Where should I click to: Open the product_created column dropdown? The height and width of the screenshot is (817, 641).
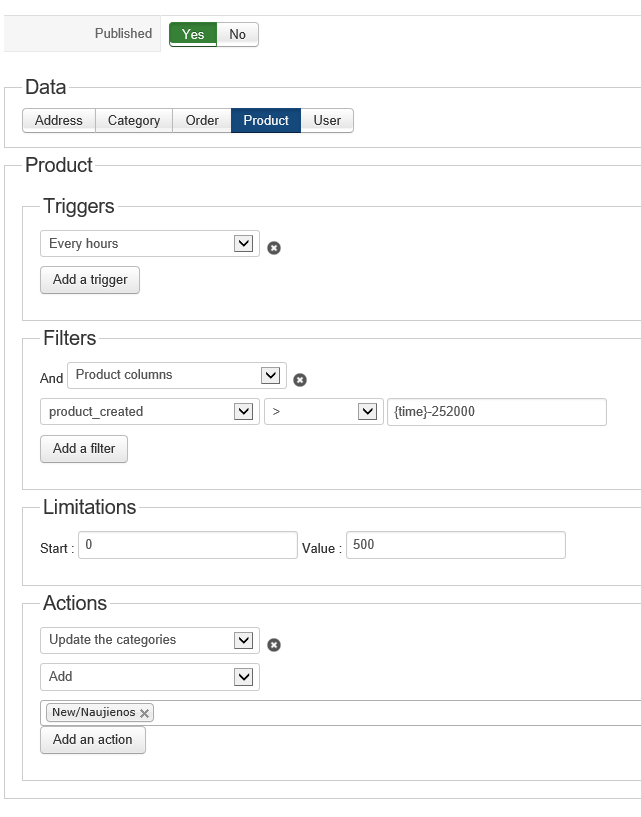coord(150,412)
